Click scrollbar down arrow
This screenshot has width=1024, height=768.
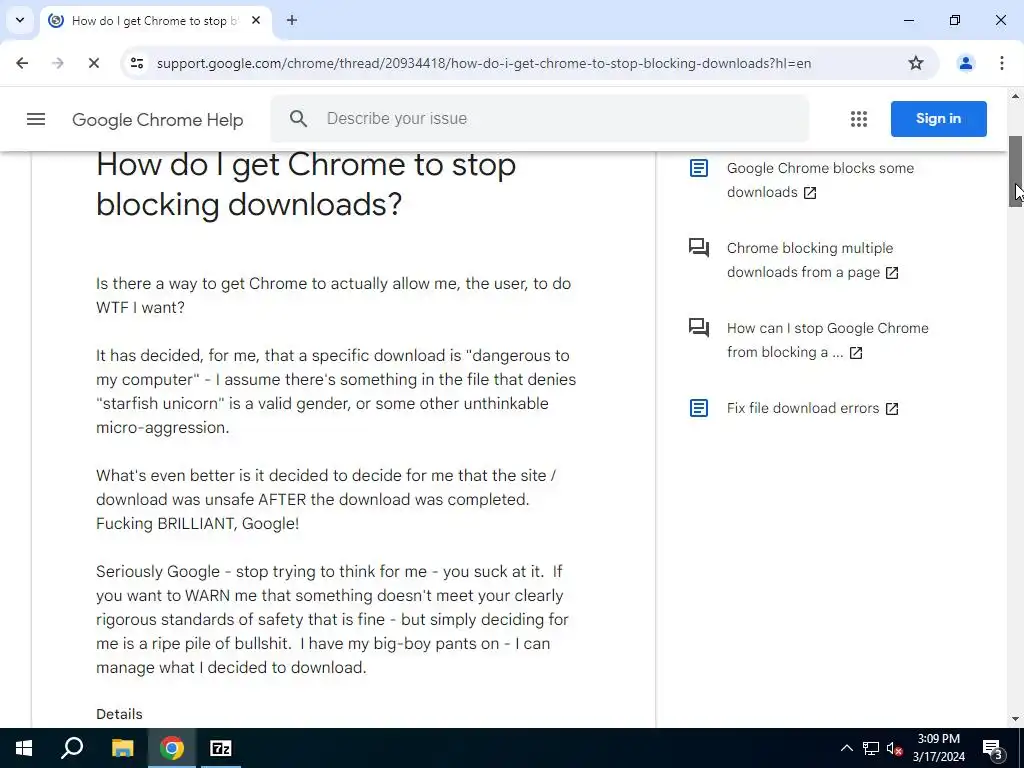click(x=1015, y=719)
